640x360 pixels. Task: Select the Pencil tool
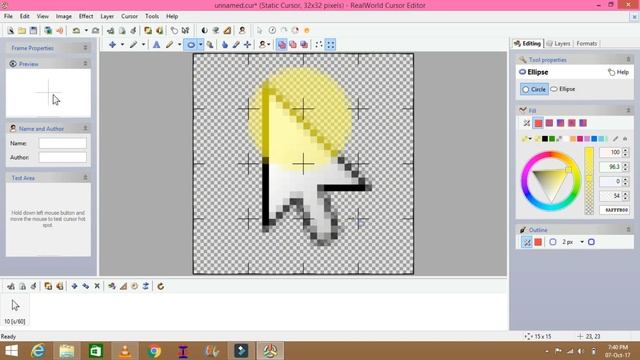(x=169, y=45)
